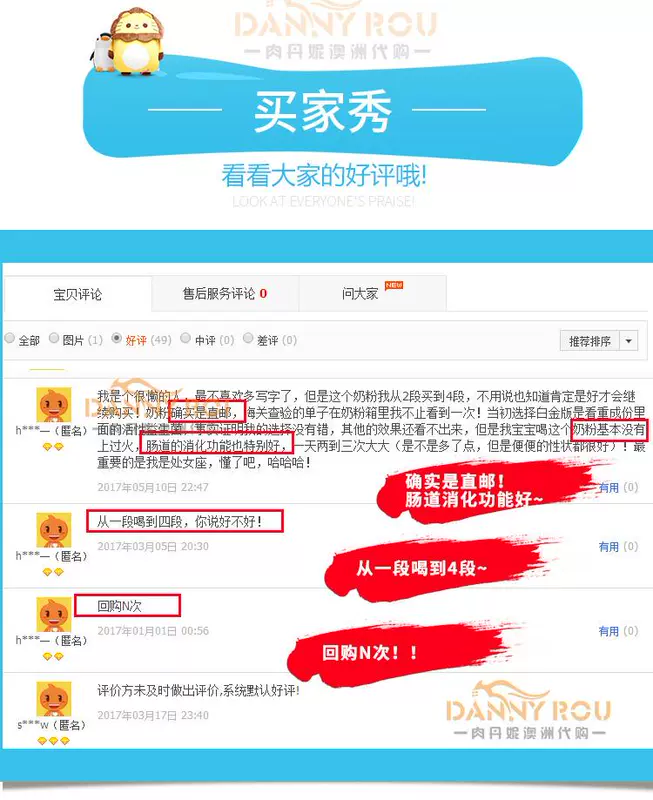The height and width of the screenshot is (800, 653).
Task: Open the 问大家 tab
Action: 372,293
